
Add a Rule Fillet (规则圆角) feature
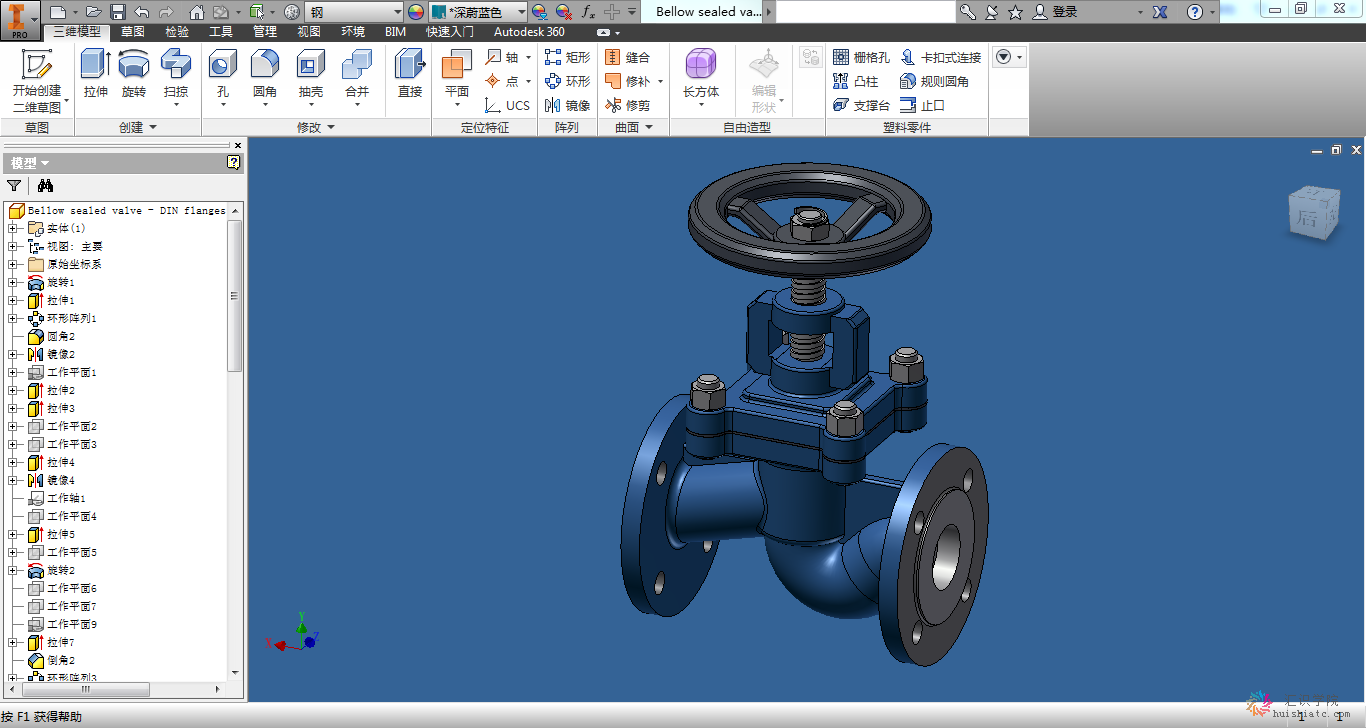point(935,81)
